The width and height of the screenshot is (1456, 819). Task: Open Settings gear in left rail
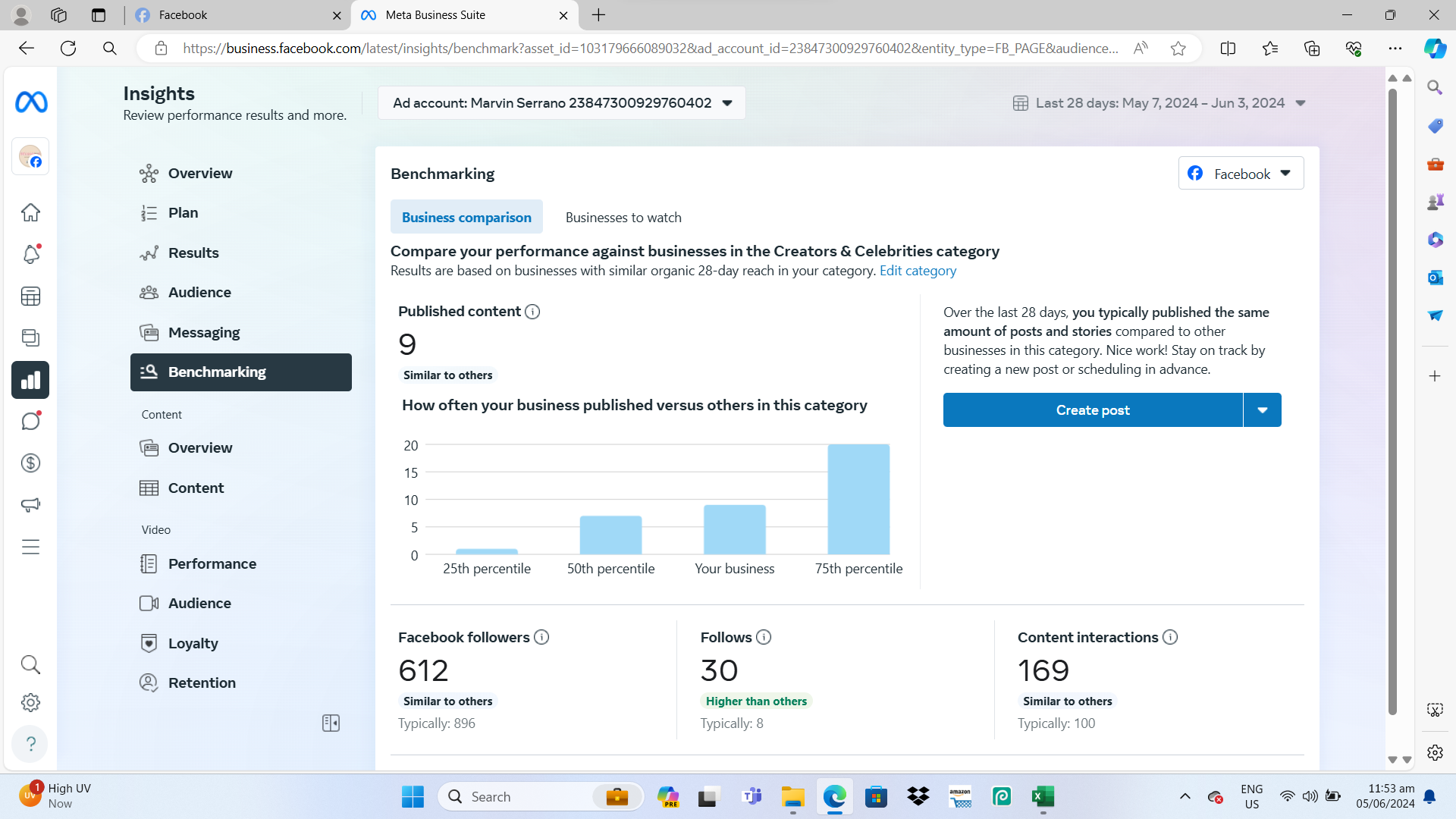pyautogui.click(x=30, y=702)
